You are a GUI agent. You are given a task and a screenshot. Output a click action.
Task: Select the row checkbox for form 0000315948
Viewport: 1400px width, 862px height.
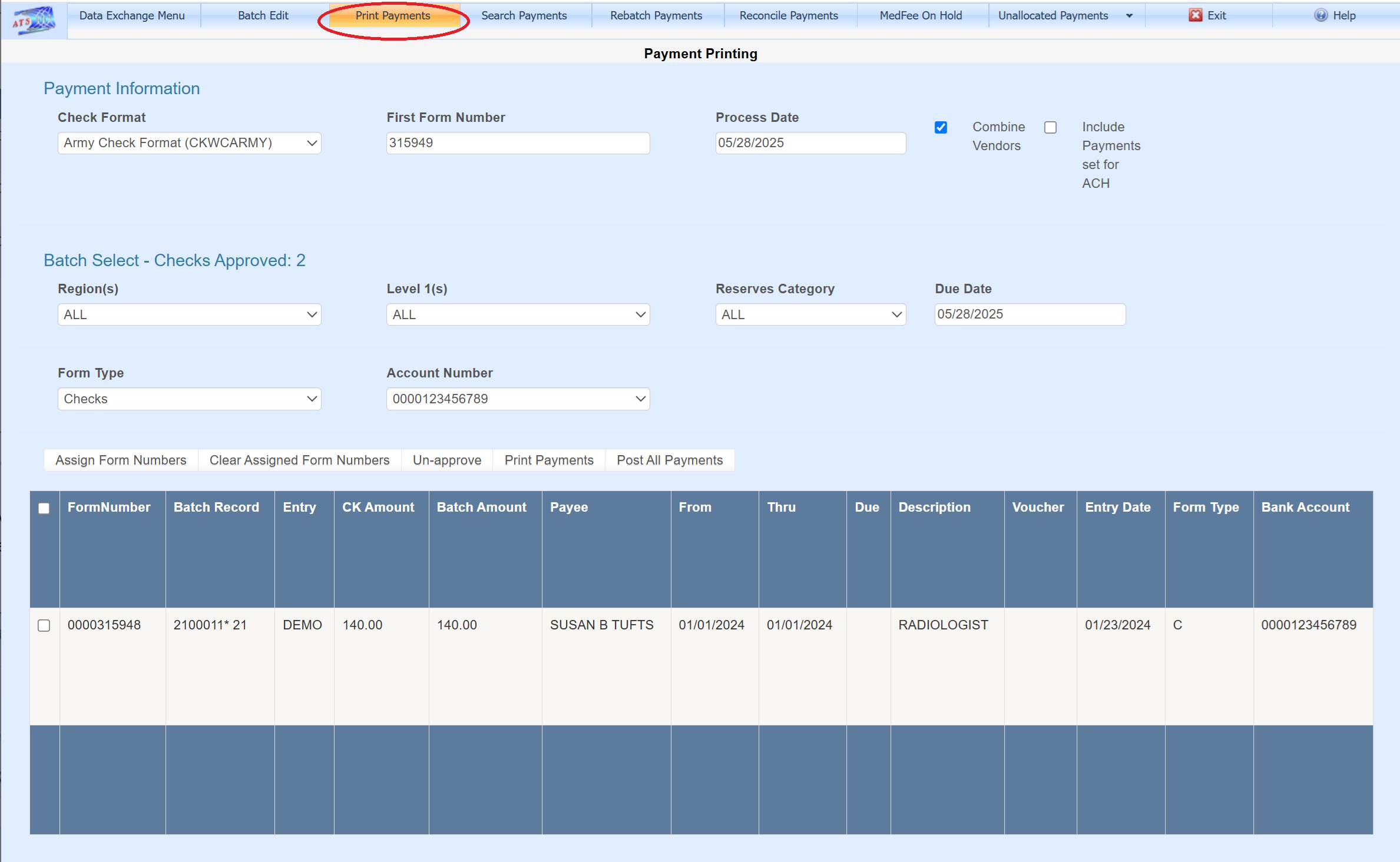44,625
